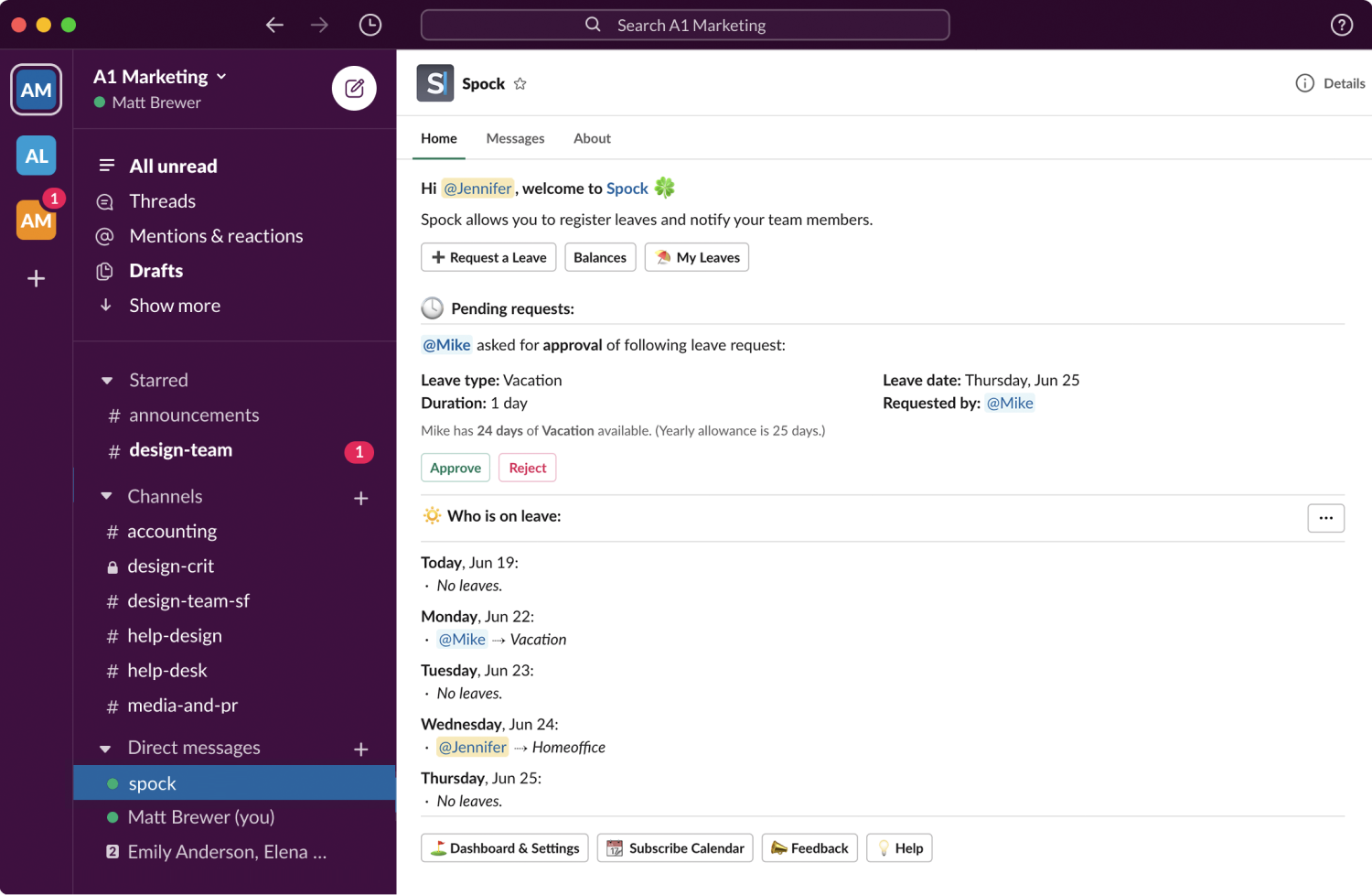This screenshot has width=1372, height=895.
Task: Click the Help button at bottom
Action: pyautogui.click(x=899, y=848)
